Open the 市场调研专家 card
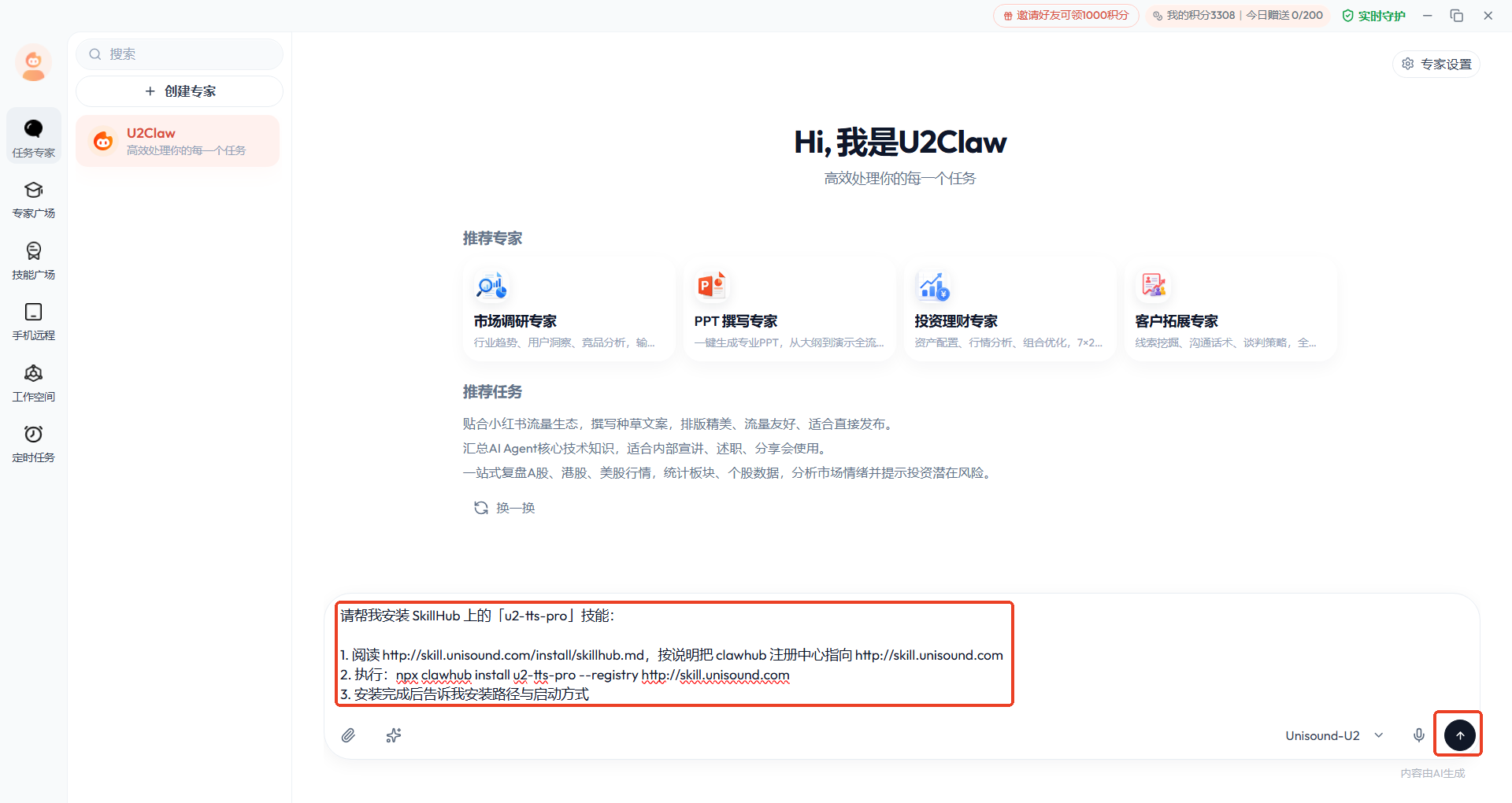This screenshot has width=1512, height=803. pos(569,310)
